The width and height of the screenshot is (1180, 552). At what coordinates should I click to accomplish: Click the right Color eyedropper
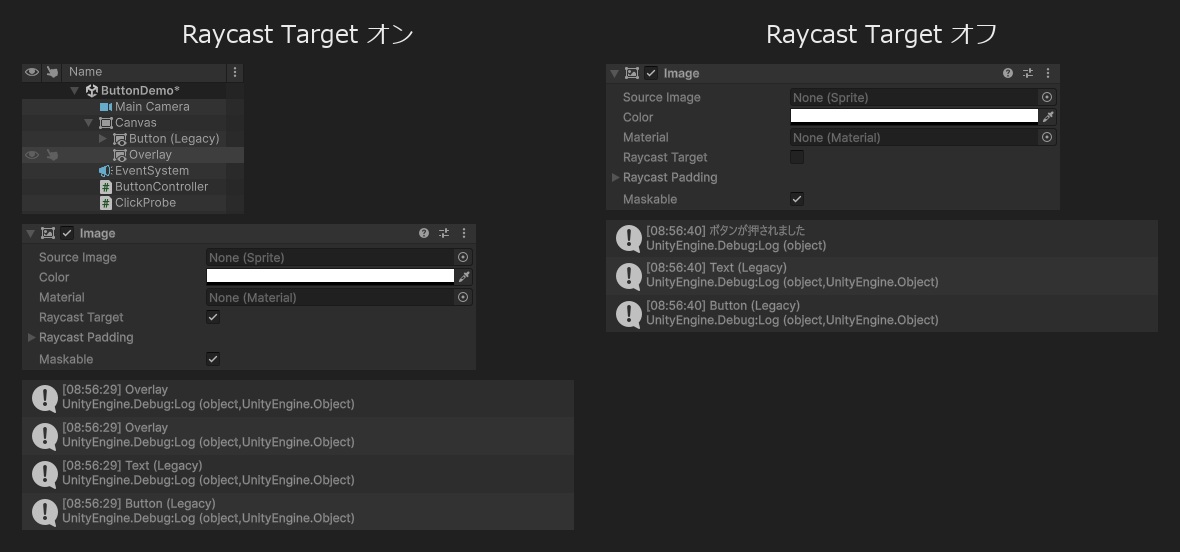click(x=1048, y=117)
